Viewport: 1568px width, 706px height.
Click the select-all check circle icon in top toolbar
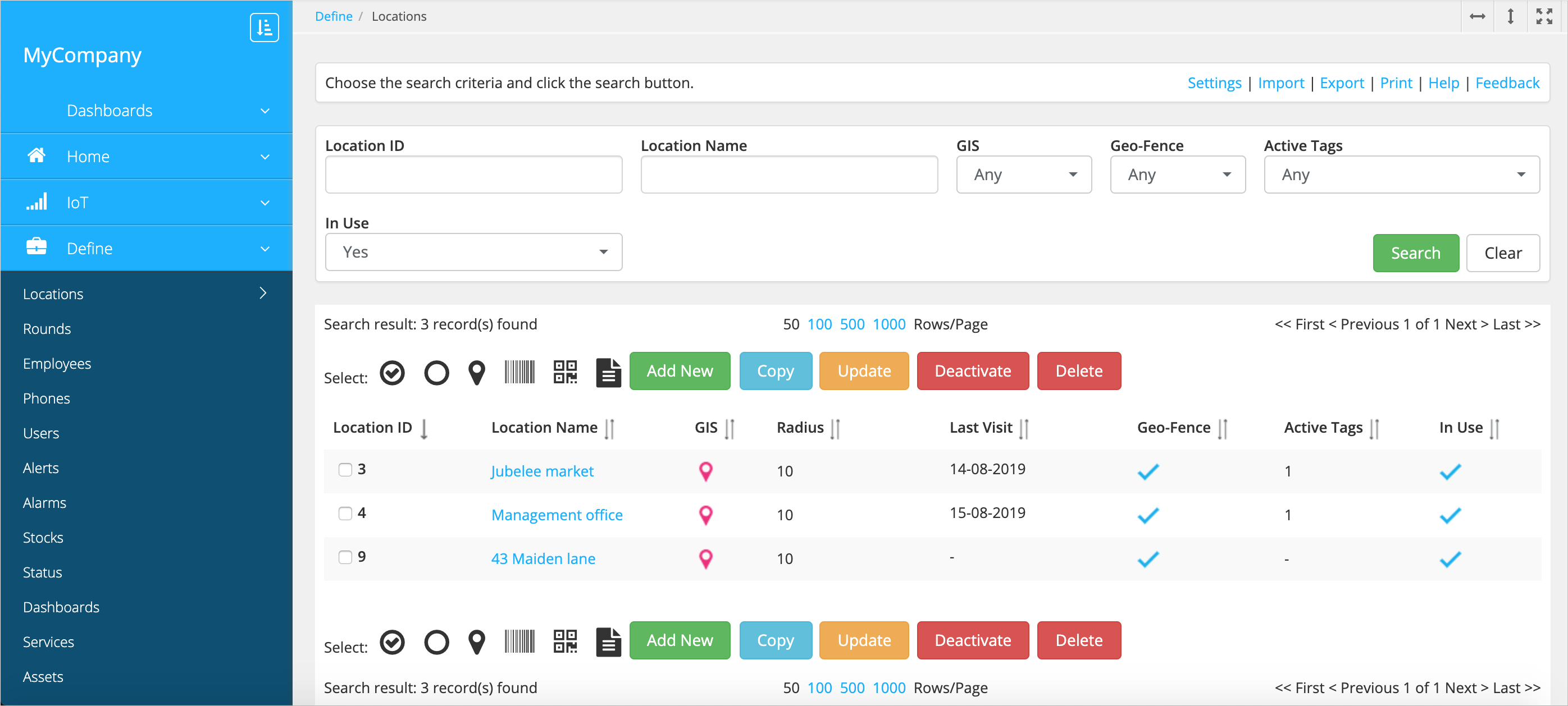click(x=392, y=372)
